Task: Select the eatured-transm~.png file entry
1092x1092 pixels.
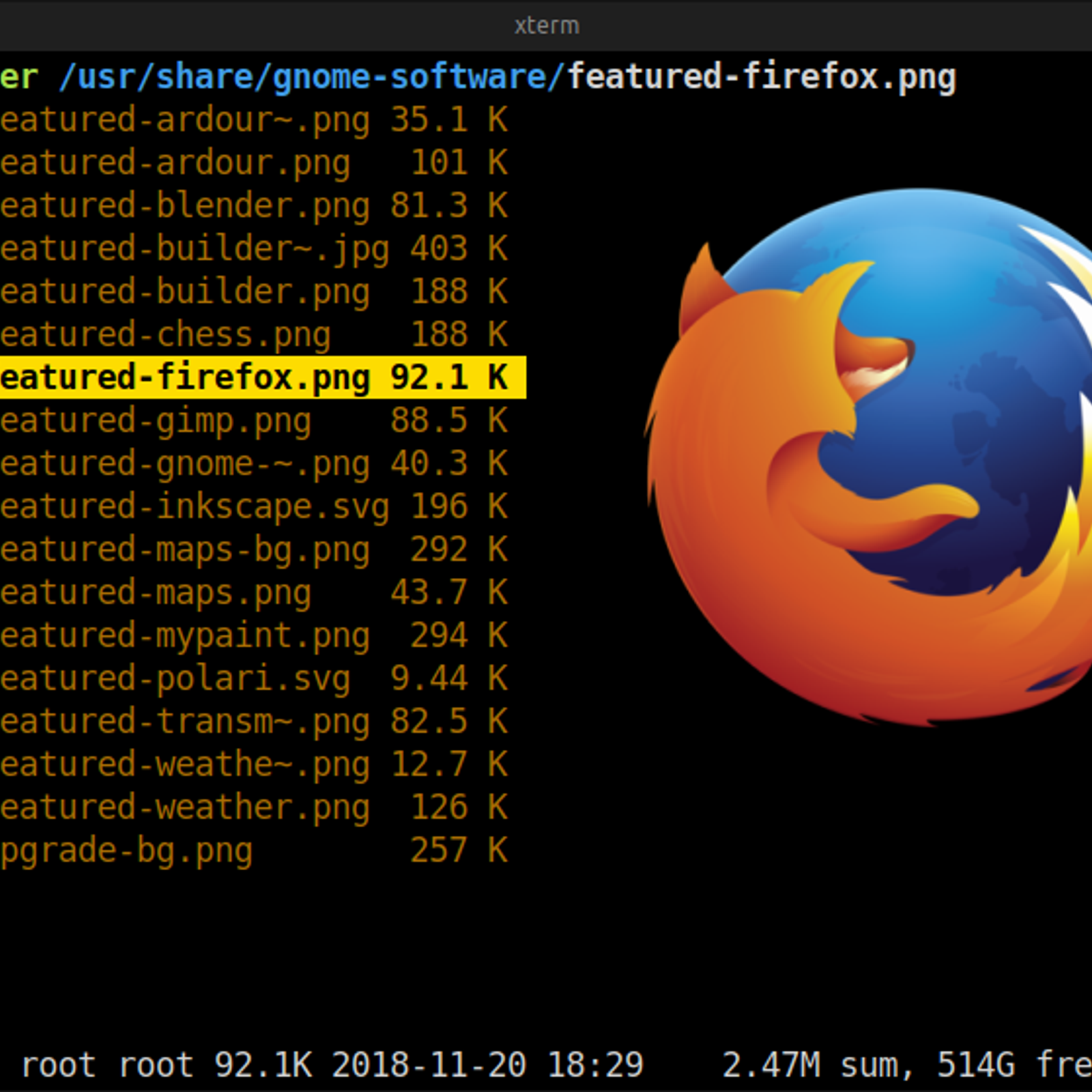Action: click(263, 722)
